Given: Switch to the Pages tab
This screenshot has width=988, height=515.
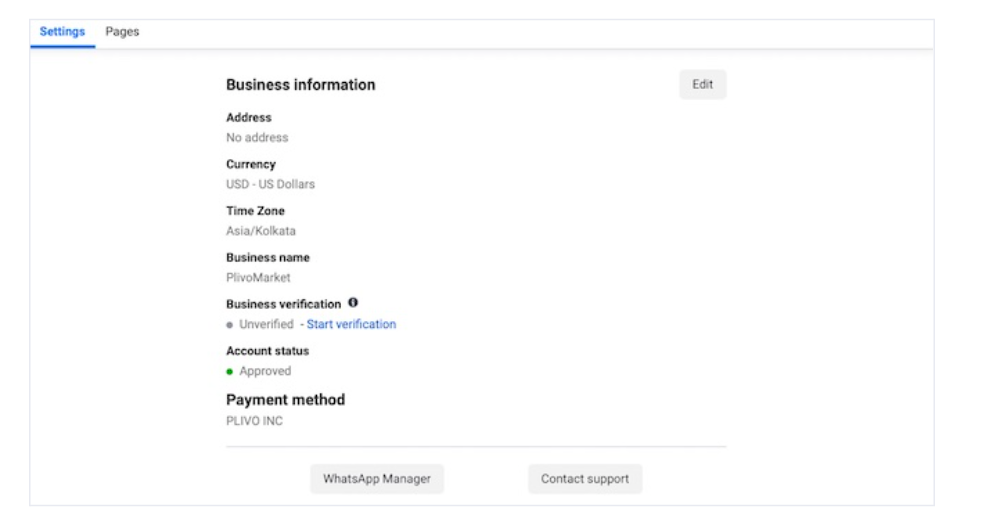Looking at the screenshot, I should [122, 32].
